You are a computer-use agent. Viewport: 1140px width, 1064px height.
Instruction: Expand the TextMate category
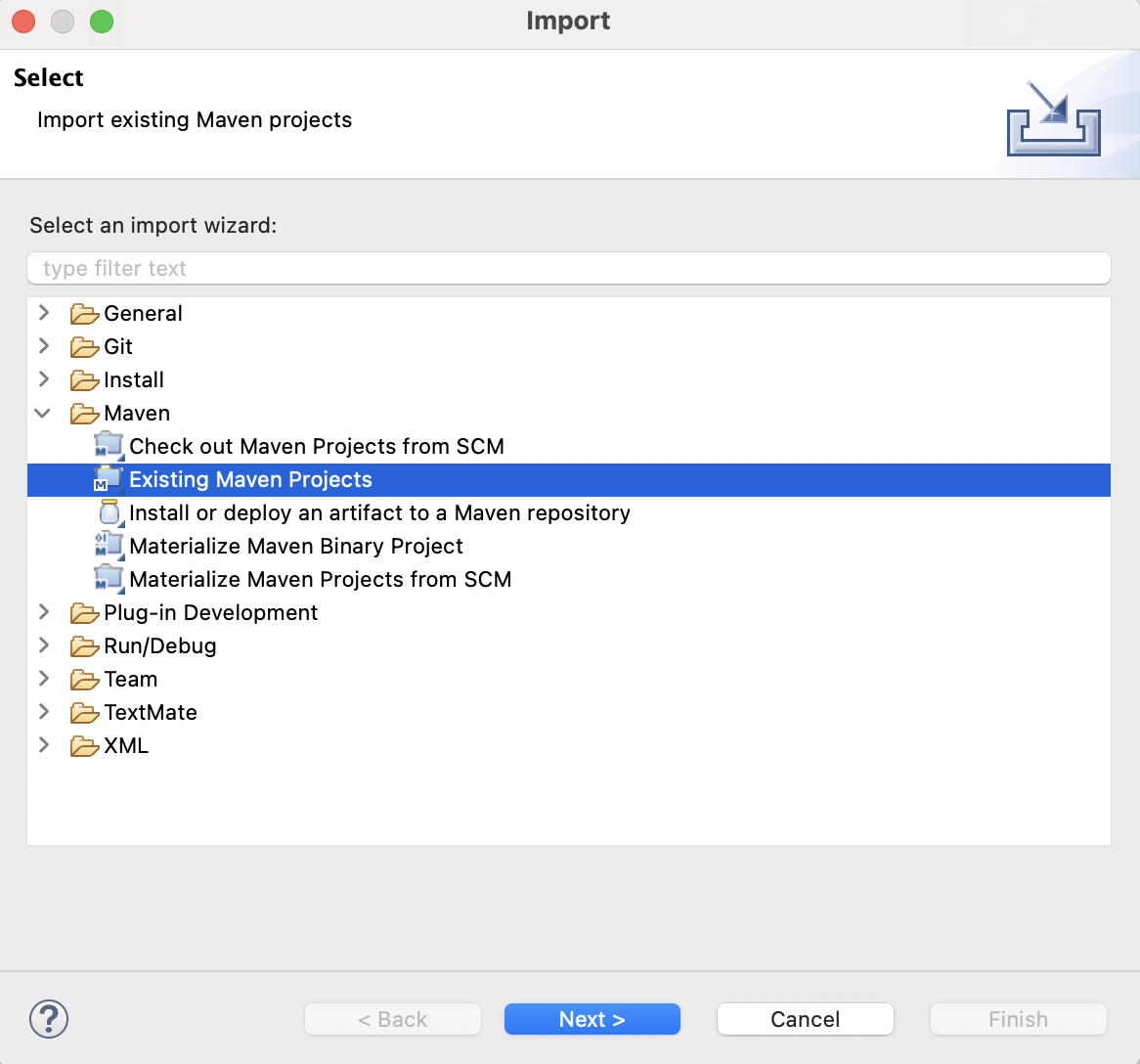coord(42,712)
